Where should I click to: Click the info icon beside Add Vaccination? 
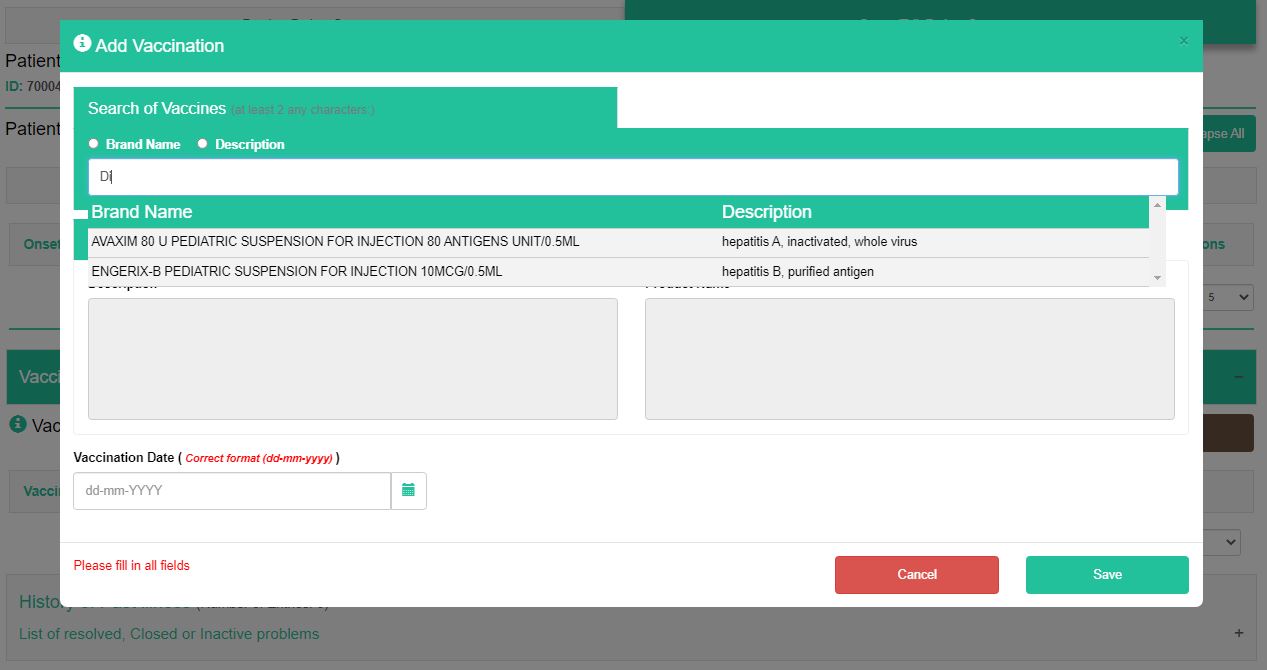pyautogui.click(x=83, y=44)
